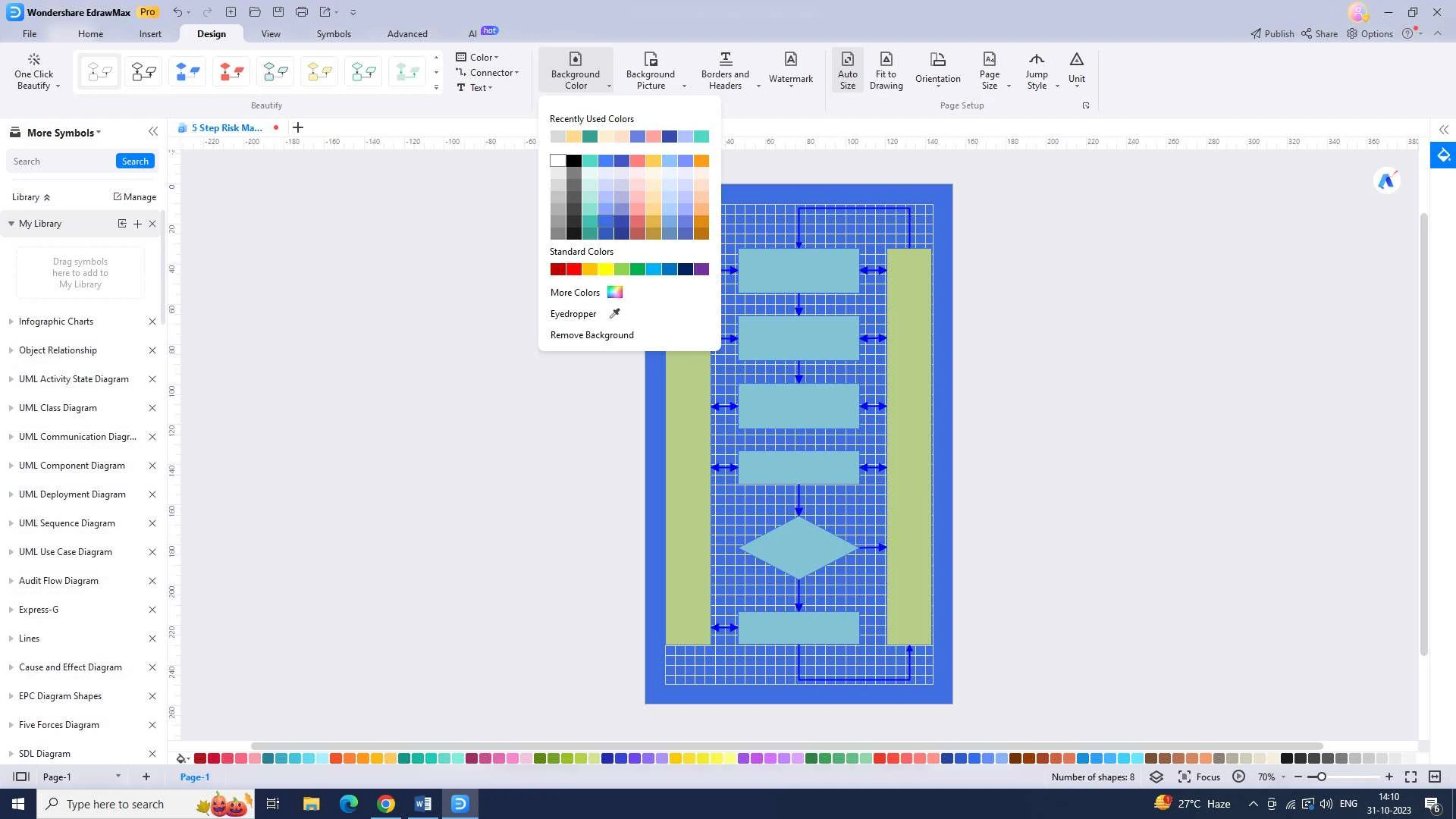Click the Design ribbon tab
Screen dimensions: 1456x819
[x=210, y=33]
